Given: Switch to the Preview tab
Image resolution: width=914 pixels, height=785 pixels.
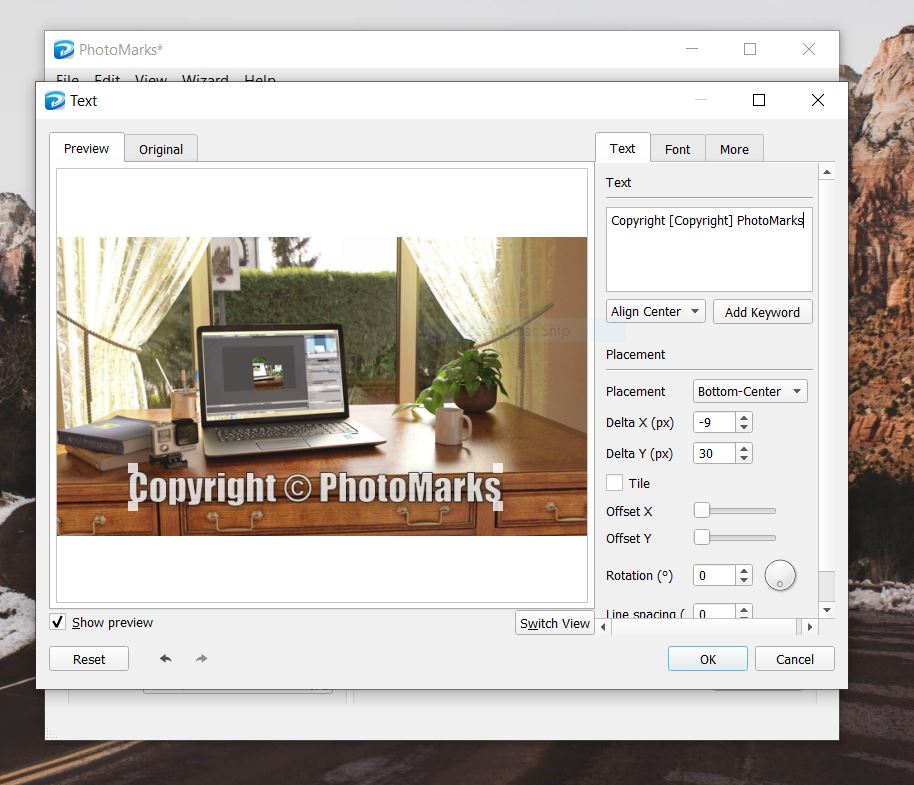Looking at the screenshot, I should click(x=86, y=148).
